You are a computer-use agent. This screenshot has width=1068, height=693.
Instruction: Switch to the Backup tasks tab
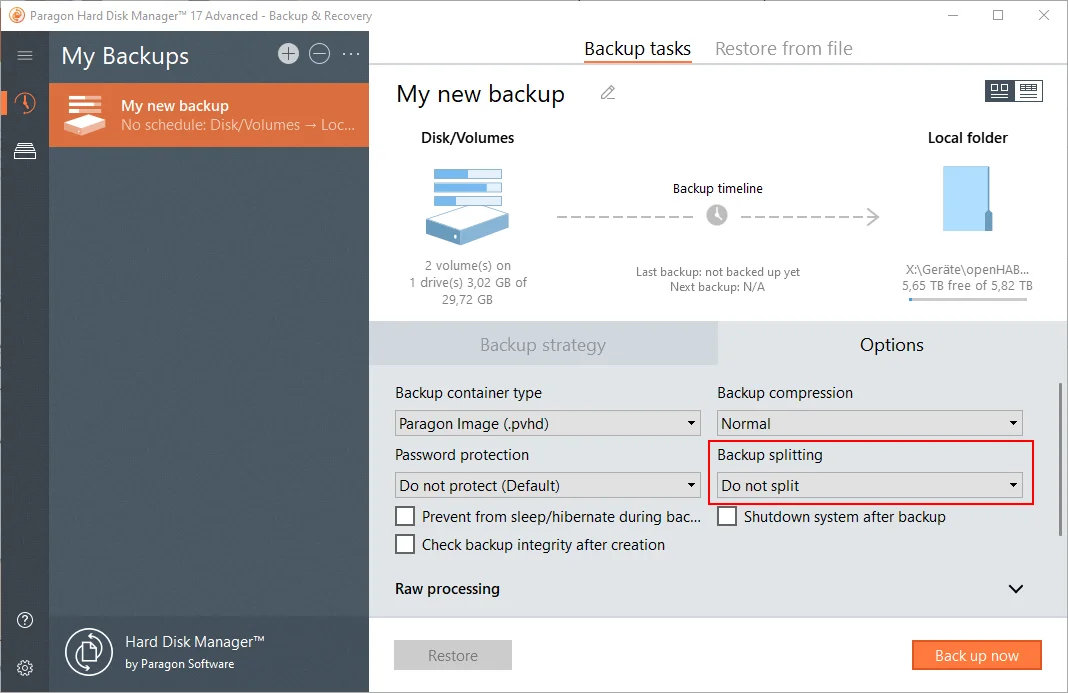pyautogui.click(x=638, y=49)
